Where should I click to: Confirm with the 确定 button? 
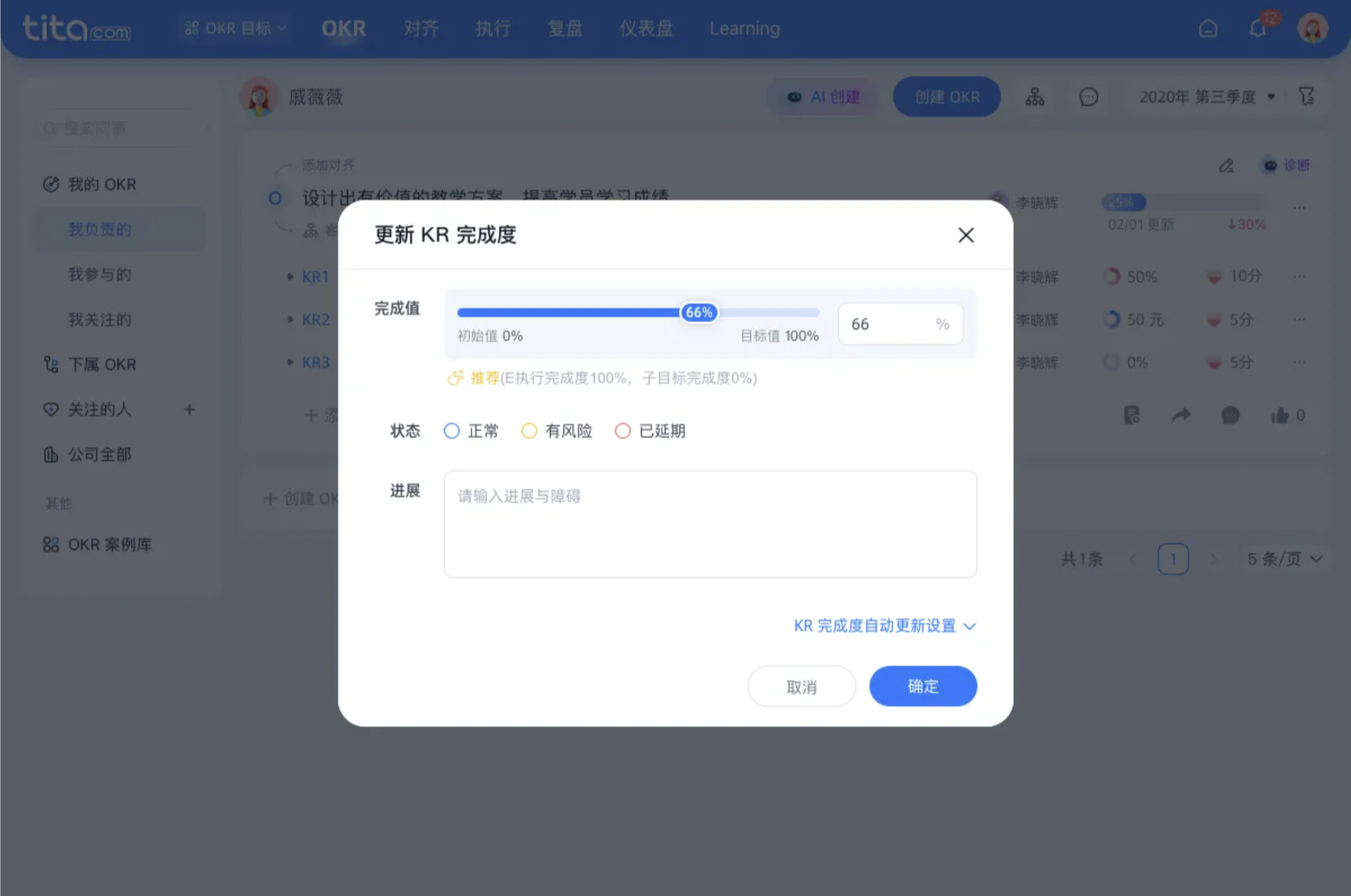(x=923, y=686)
